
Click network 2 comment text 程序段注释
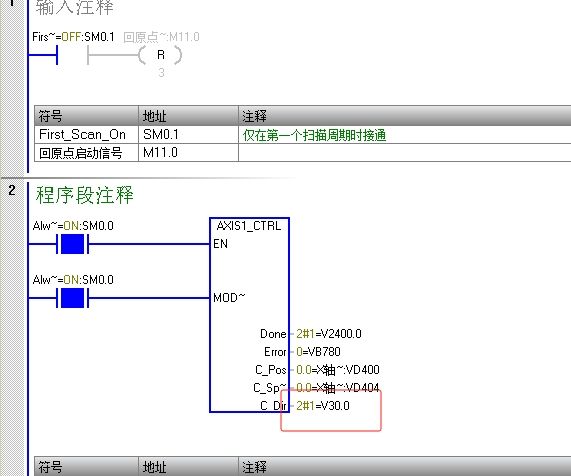point(85,195)
